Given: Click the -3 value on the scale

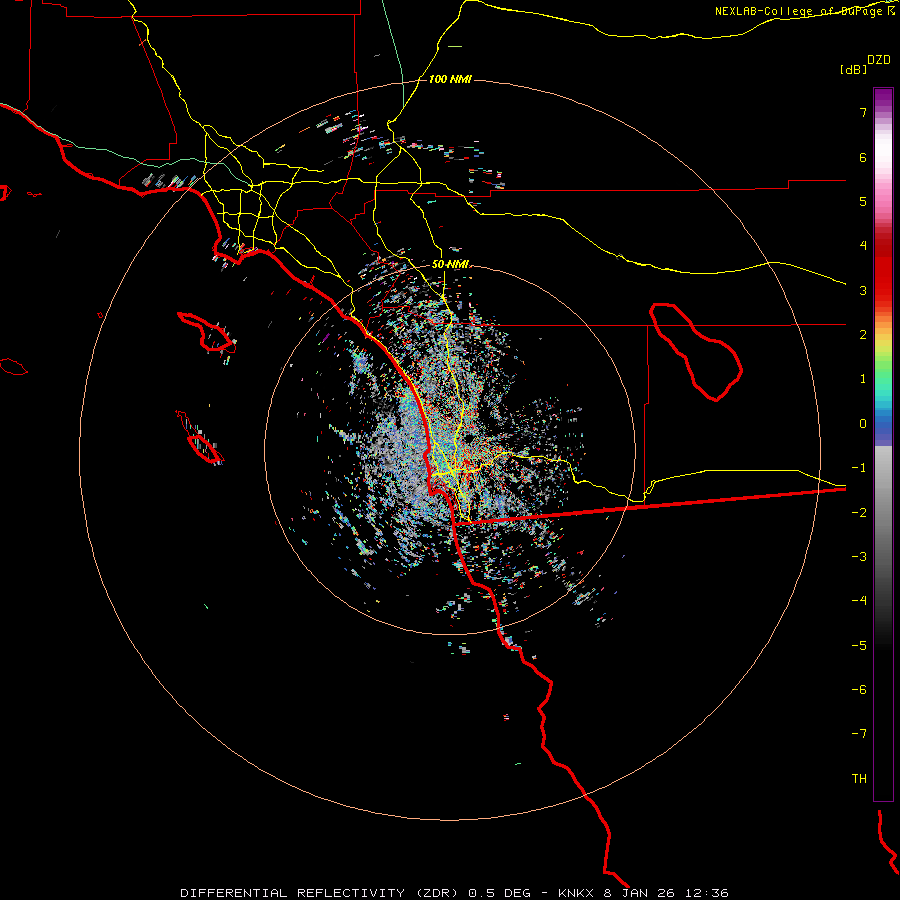Looking at the screenshot, I should point(859,557).
